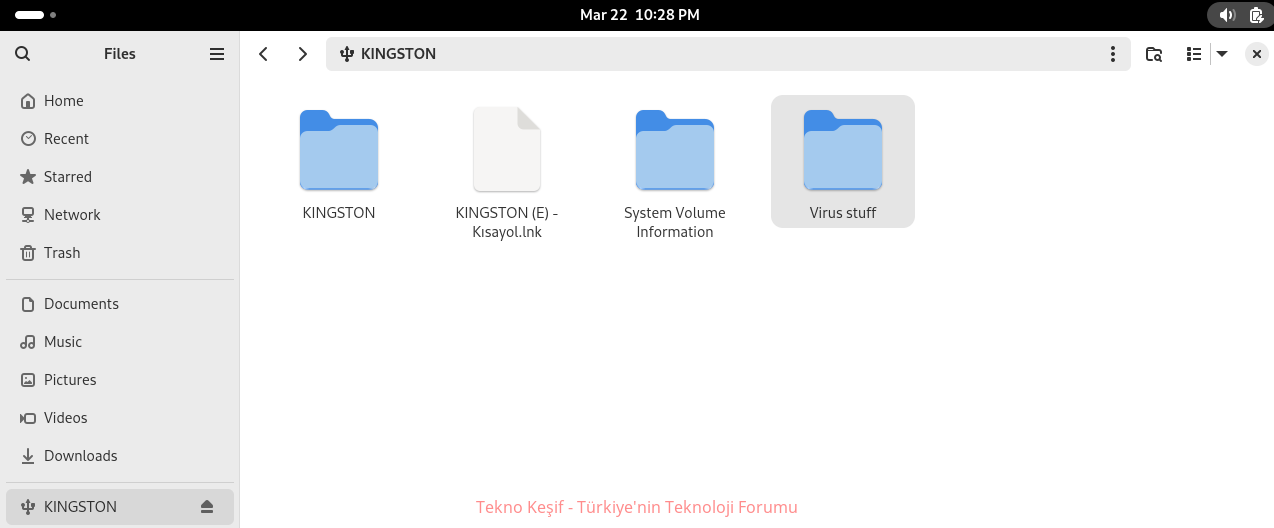Click the Videos icon in sidebar
The width and height of the screenshot is (1274, 528).
point(28,418)
